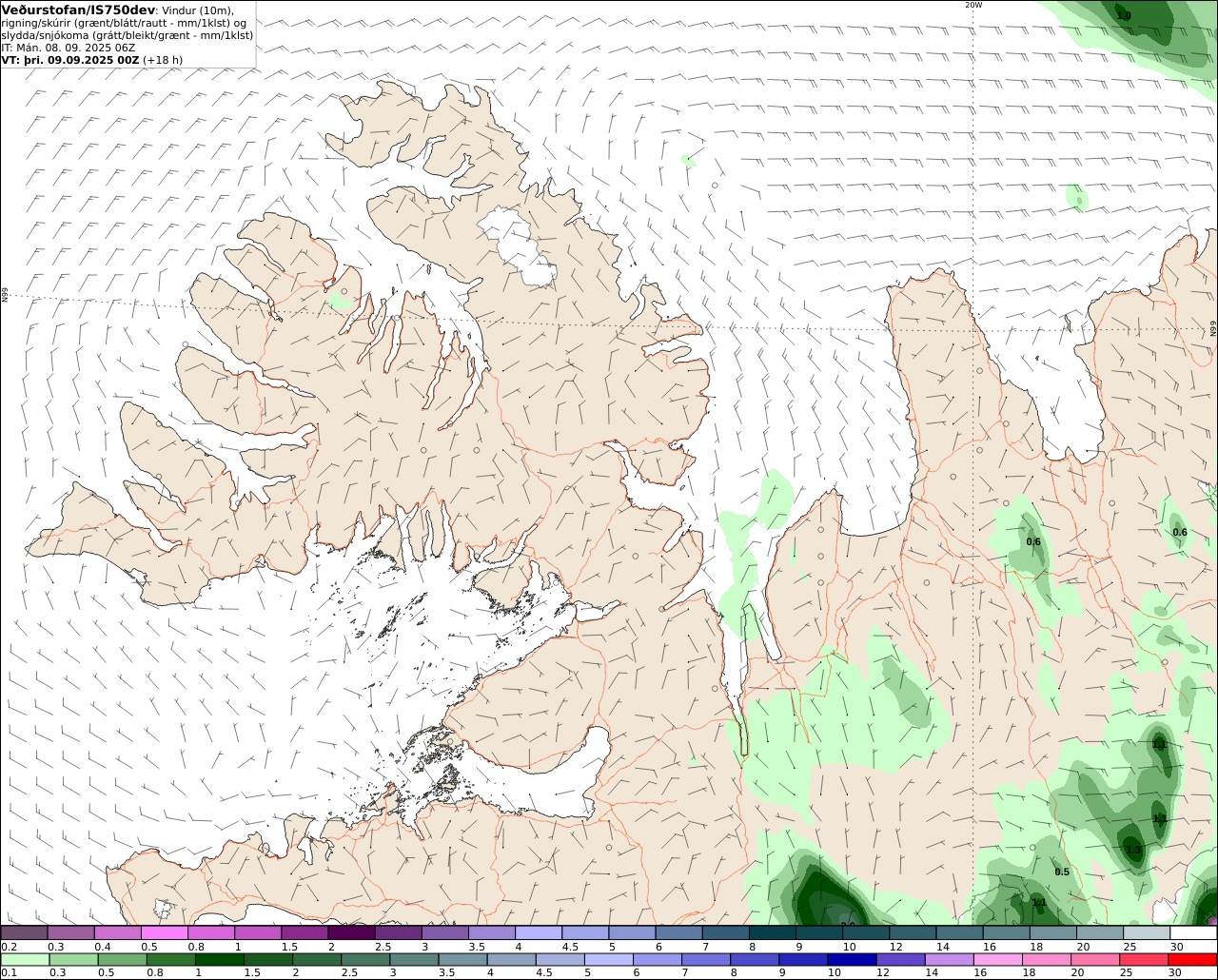The image size is (1218, 980).
Task: Select the dusky mauve swatch starting the upper legend row
Action: coord(24,933)
